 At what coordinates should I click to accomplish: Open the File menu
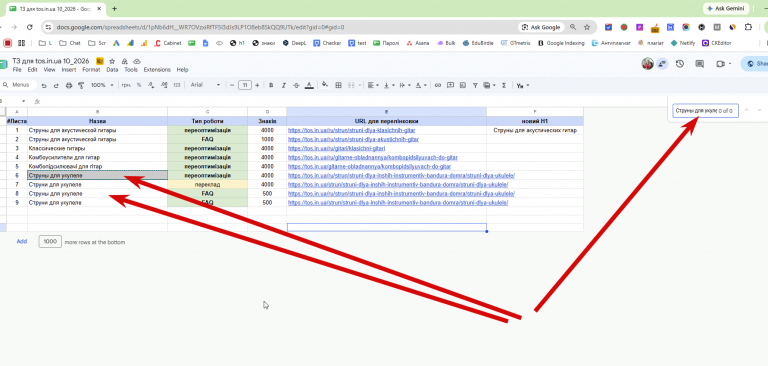tap(17, 70)
